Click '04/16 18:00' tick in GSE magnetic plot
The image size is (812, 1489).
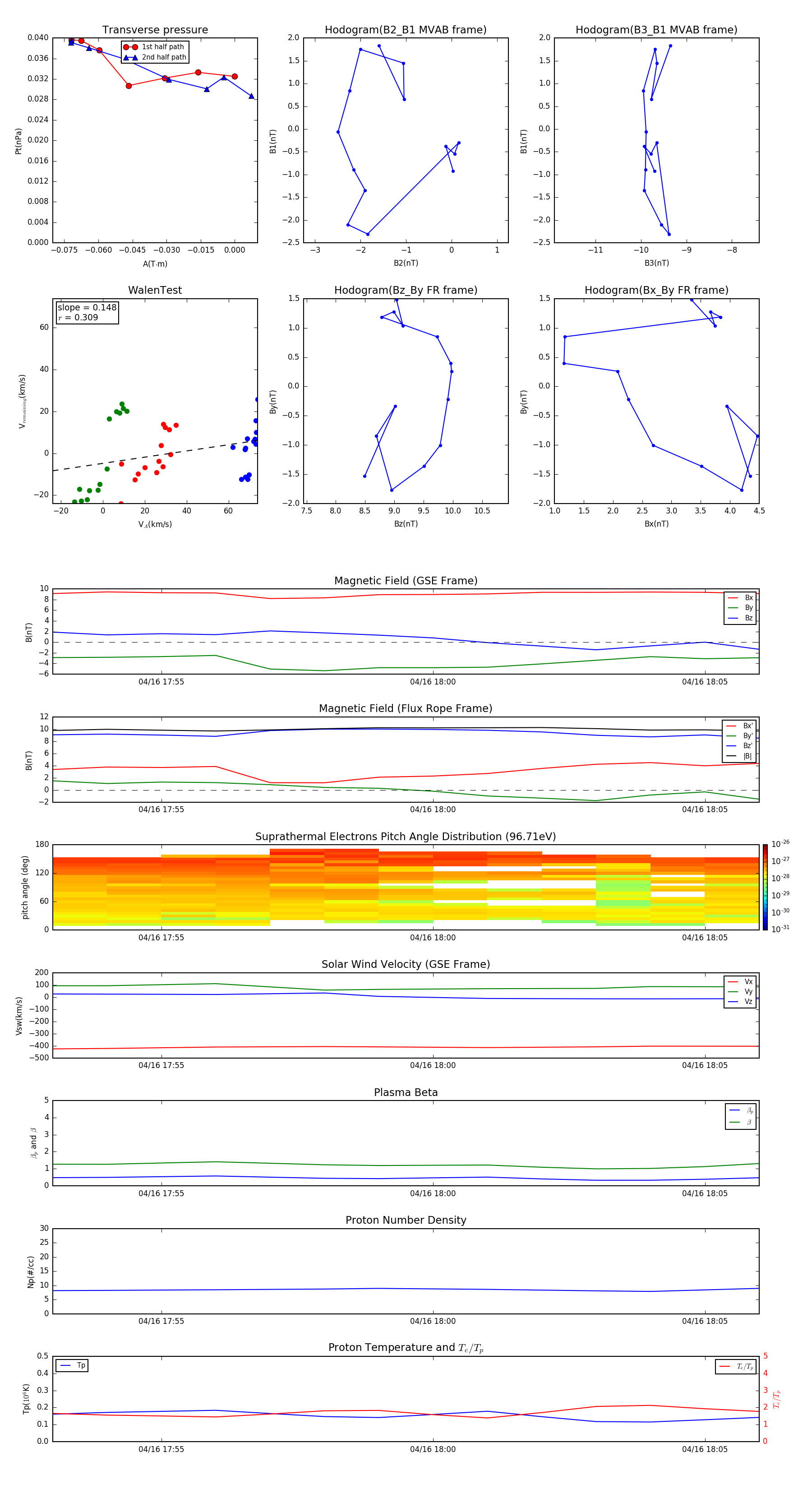point(433,682)
